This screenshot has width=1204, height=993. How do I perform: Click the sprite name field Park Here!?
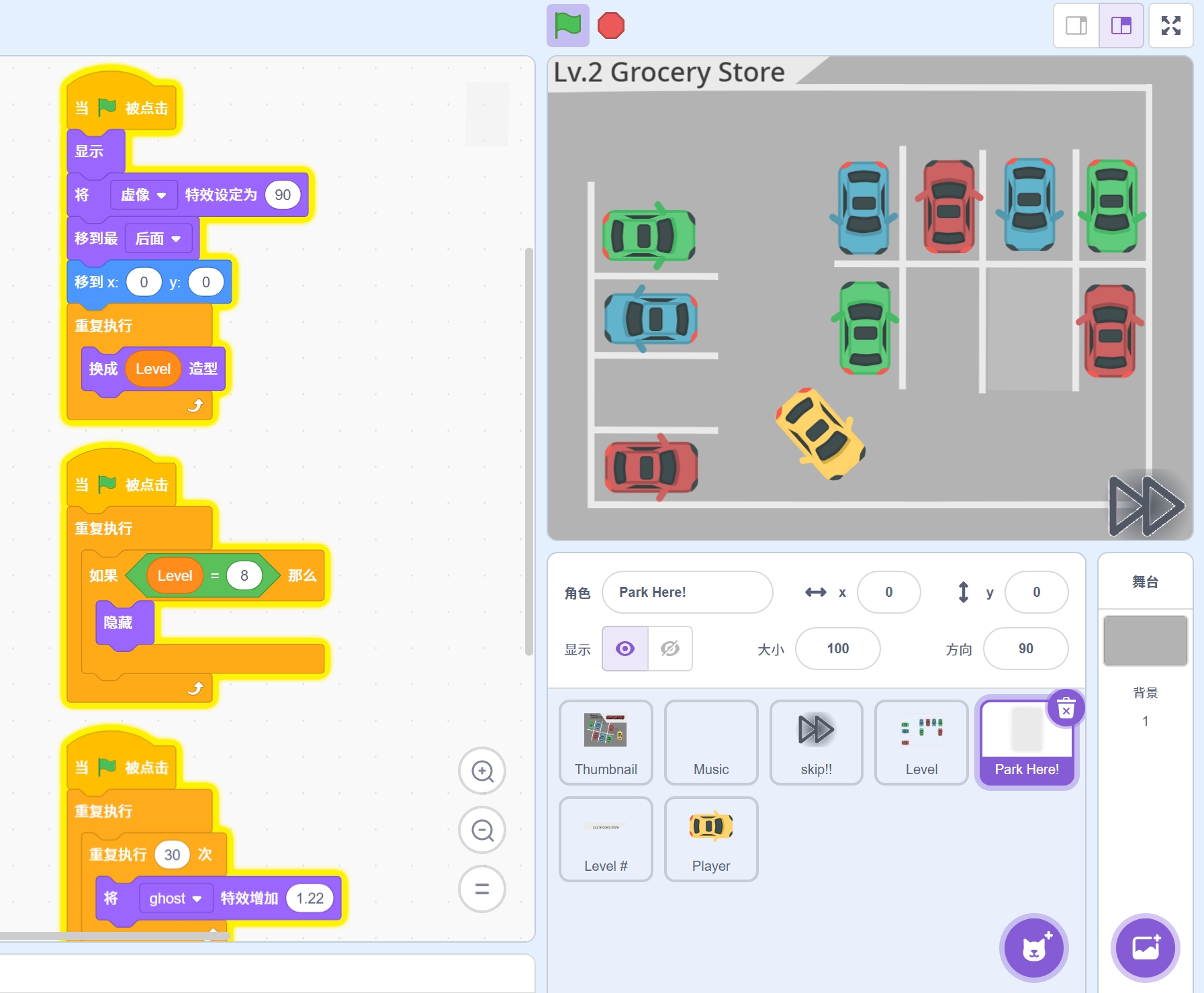click(687, 592)
